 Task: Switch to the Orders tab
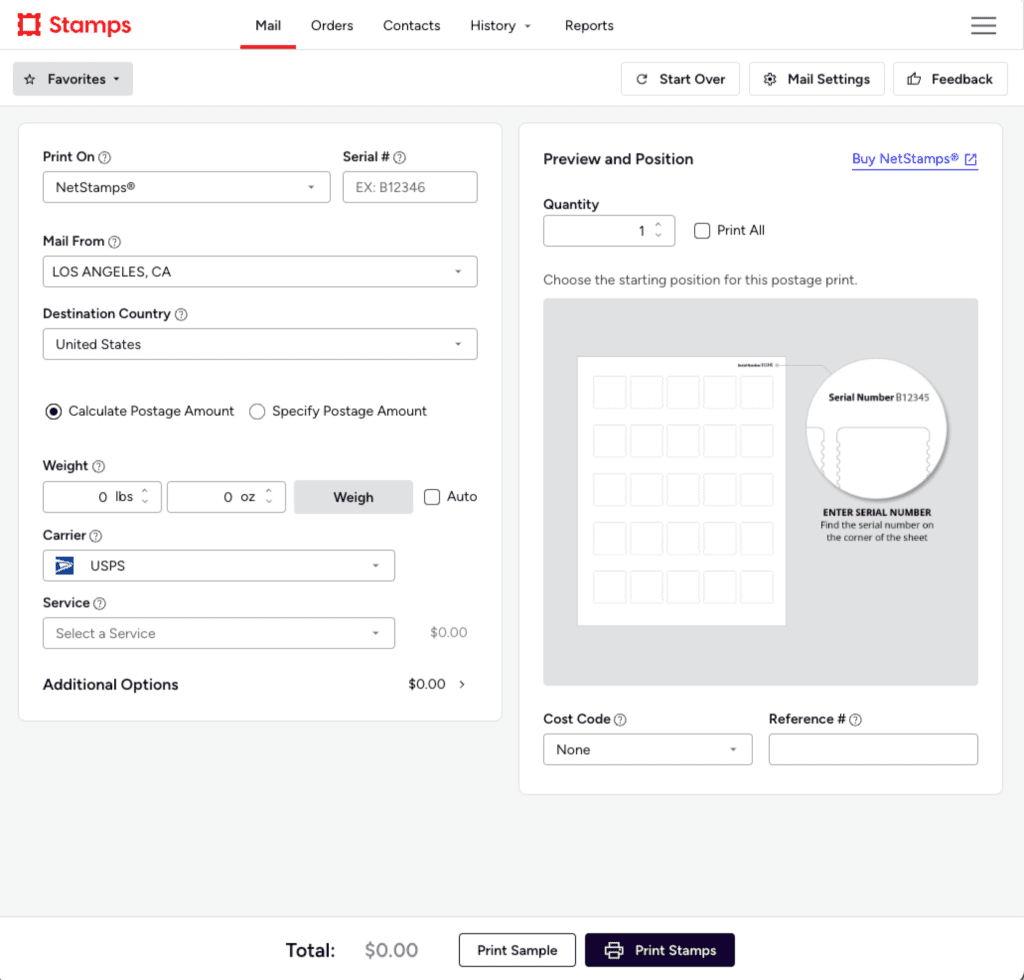pos(331,25)
